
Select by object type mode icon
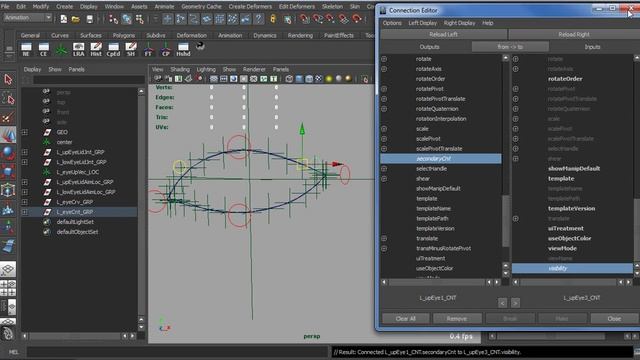tap(127, 19)
